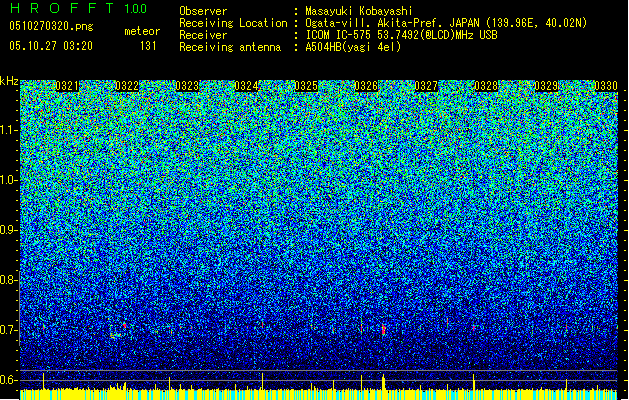
Task: Click the kHz axis unit label
Action: point(9,81)
